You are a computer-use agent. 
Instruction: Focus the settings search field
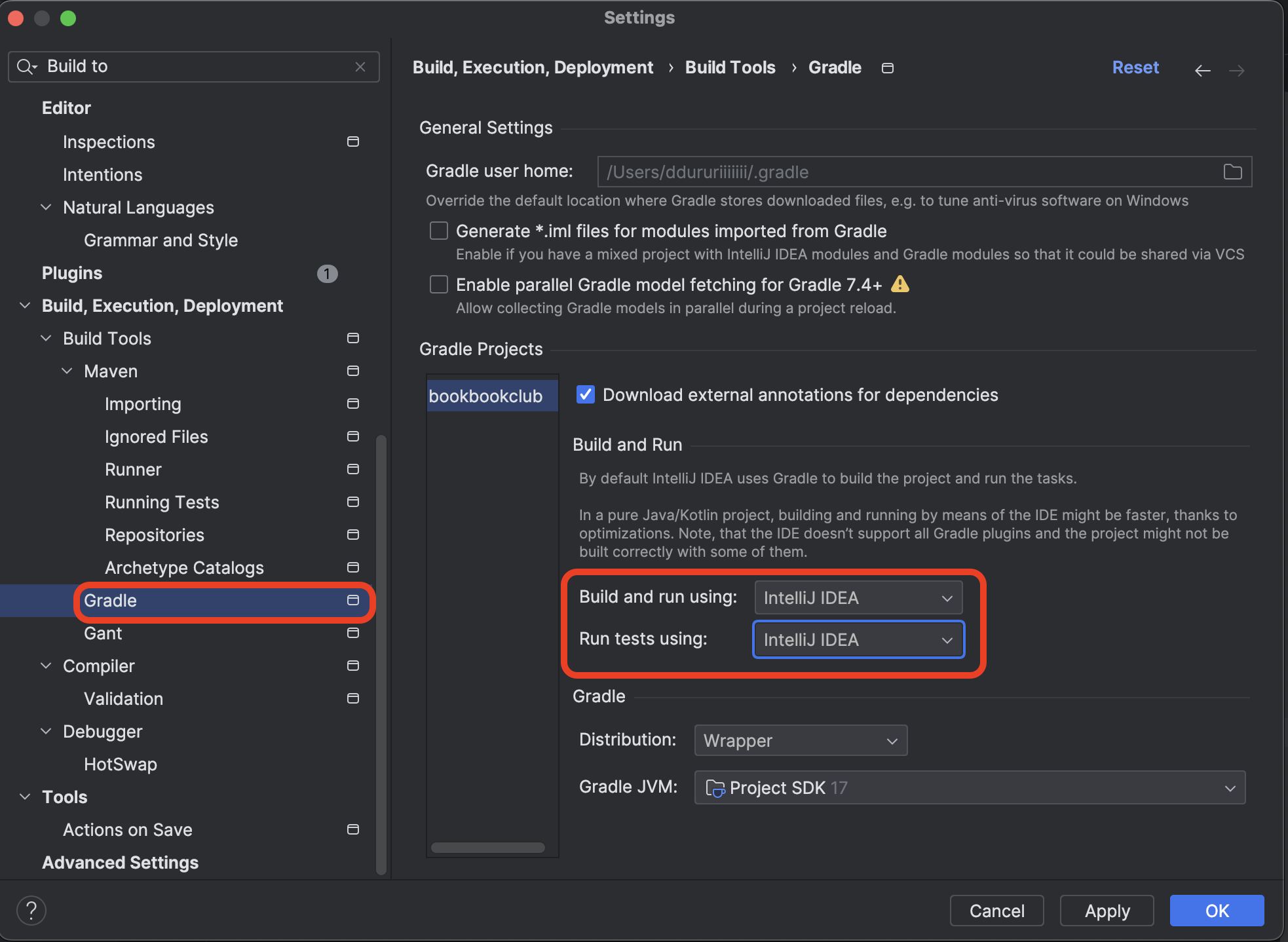coord(194,67)
